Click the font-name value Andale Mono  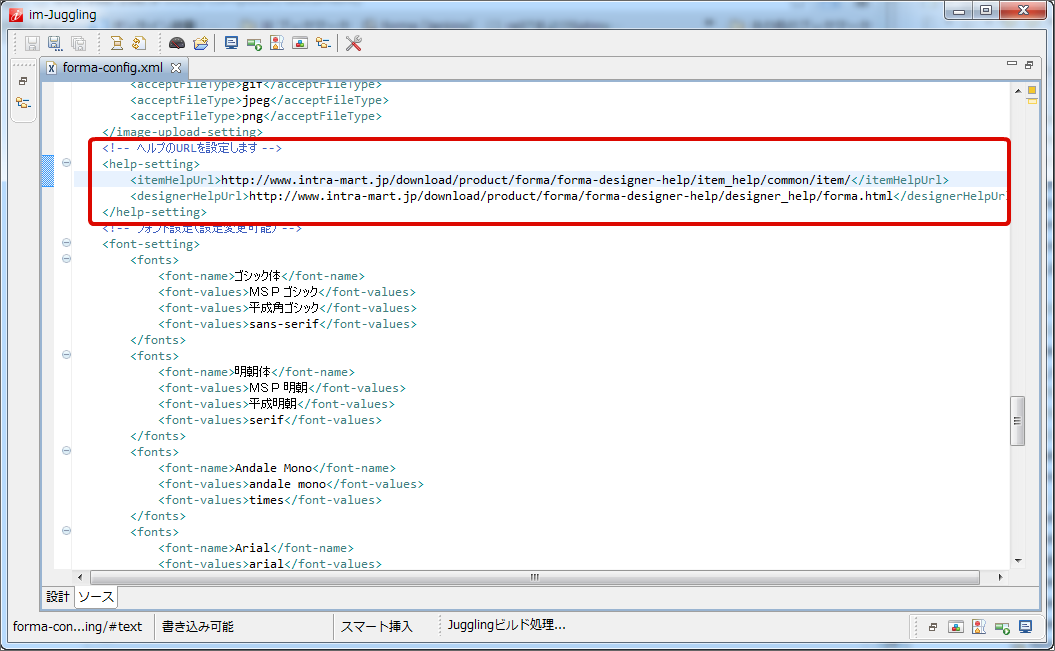tap(273, 468)
